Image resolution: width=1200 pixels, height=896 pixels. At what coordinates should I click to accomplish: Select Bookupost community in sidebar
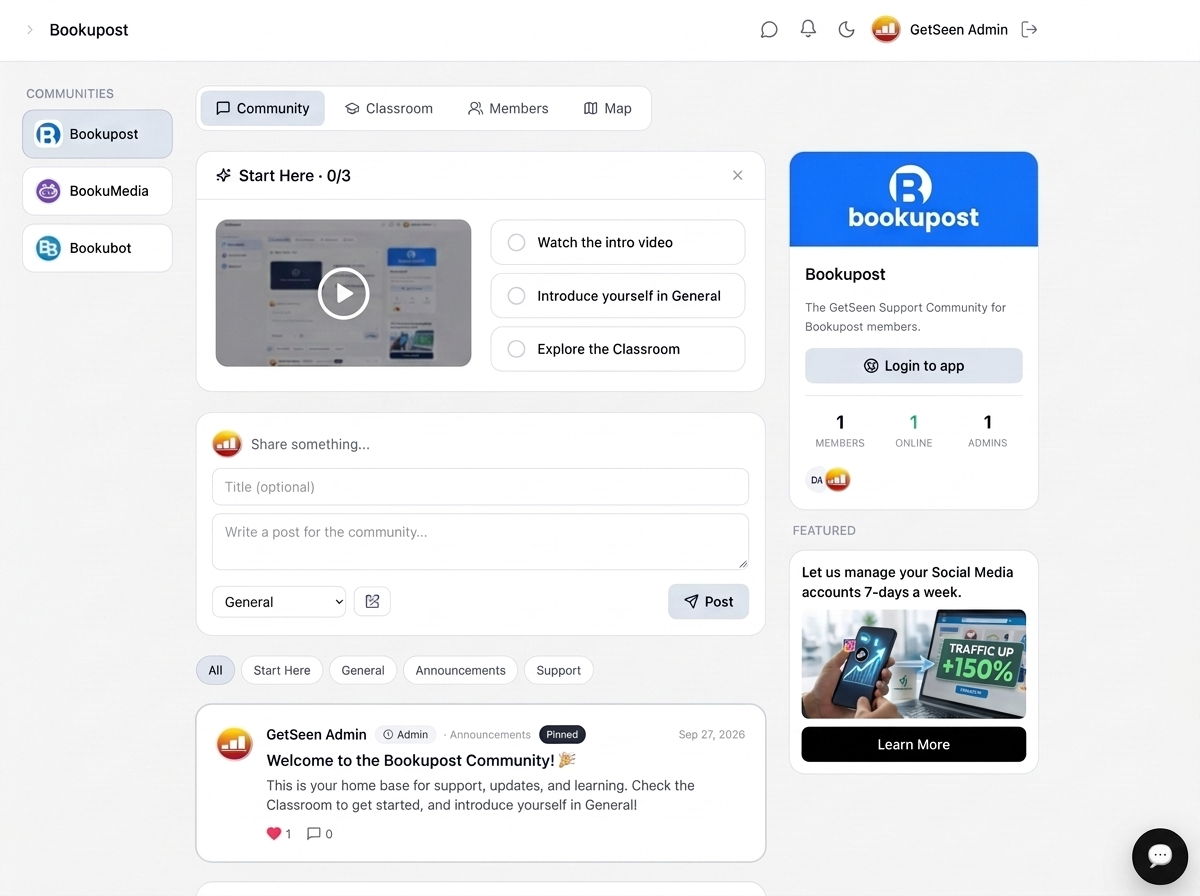tap(97, 134)
